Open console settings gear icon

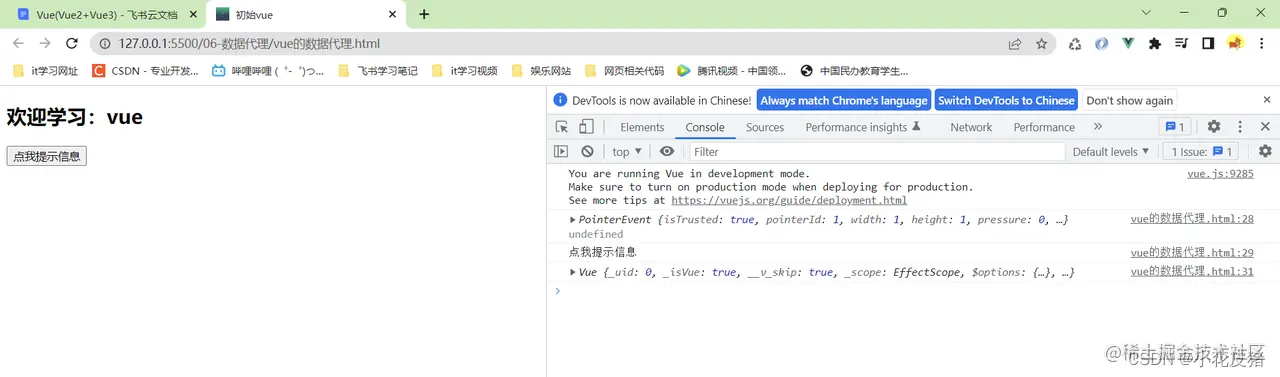[x=1265, y=151]
